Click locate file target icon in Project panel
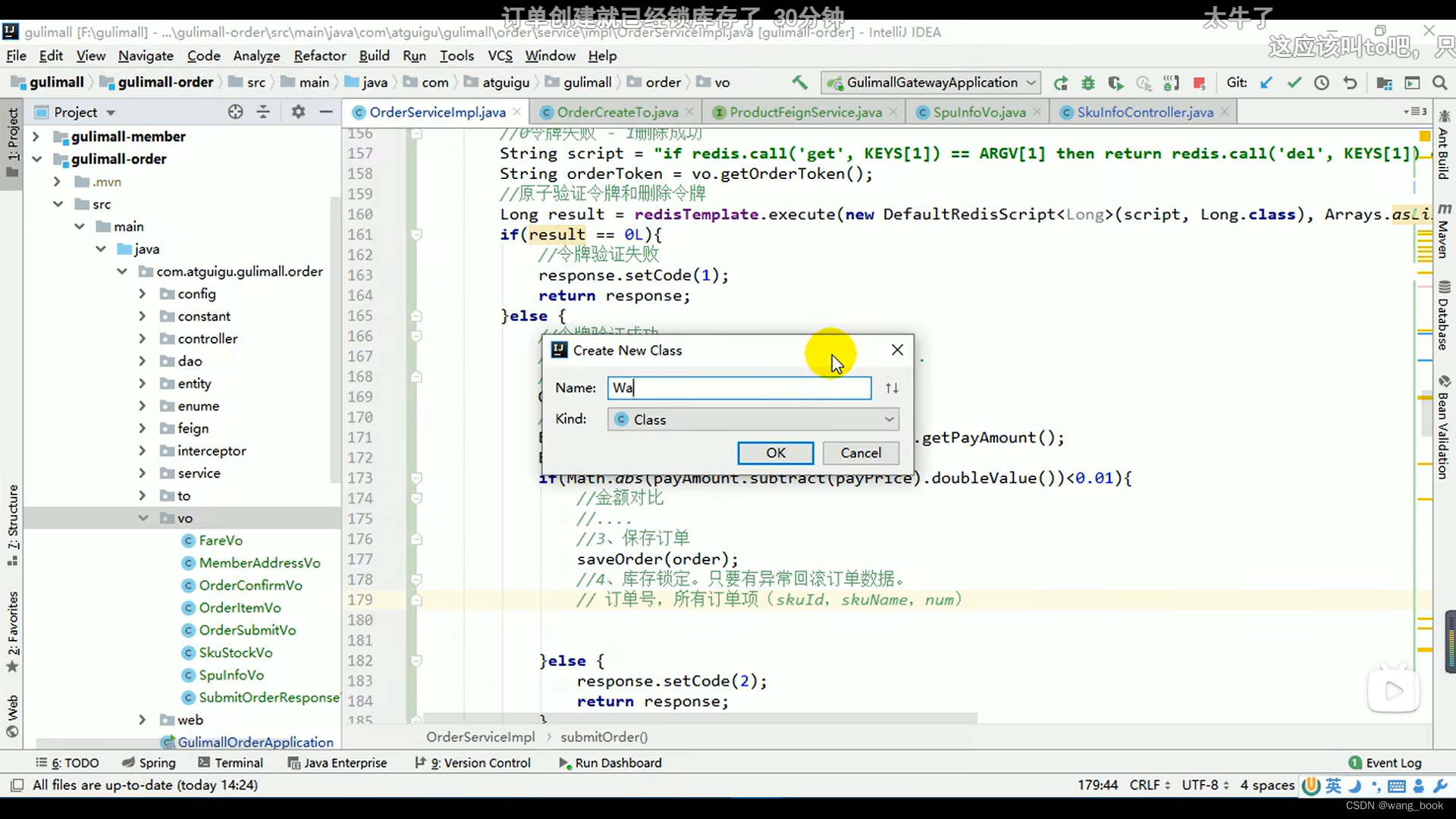Image resolution: width=1456 pixels, height=819 pixels. pos(236,112)
